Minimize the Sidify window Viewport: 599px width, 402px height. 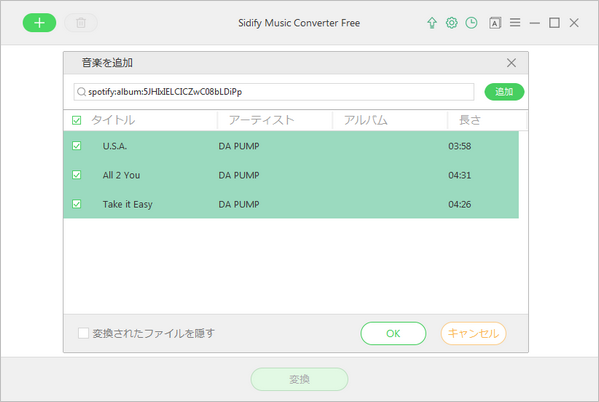click(x=535, y=23)
